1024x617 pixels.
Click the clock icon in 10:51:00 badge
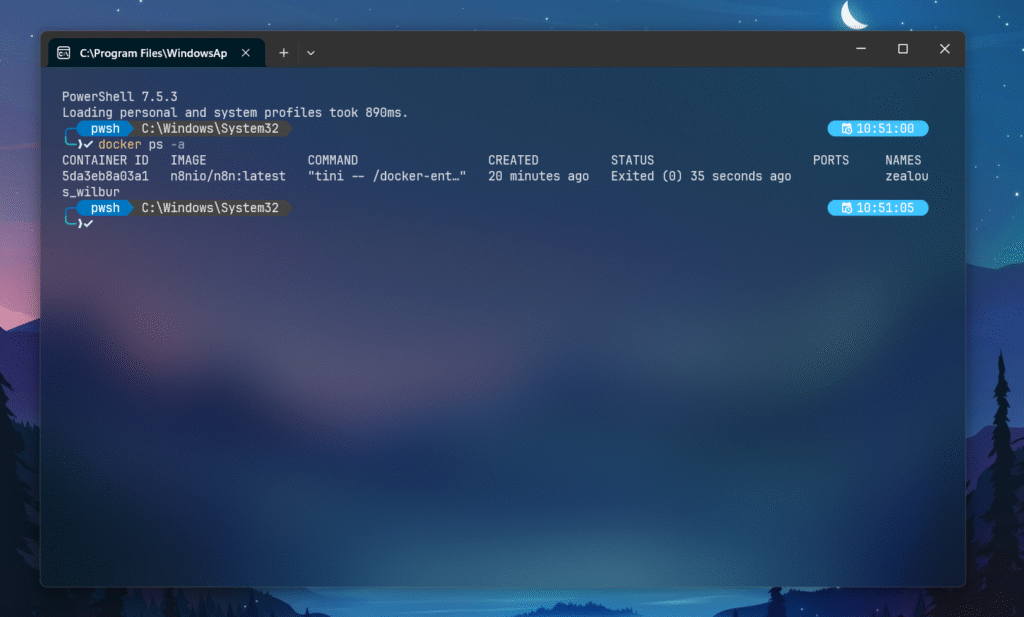(846, 129)
